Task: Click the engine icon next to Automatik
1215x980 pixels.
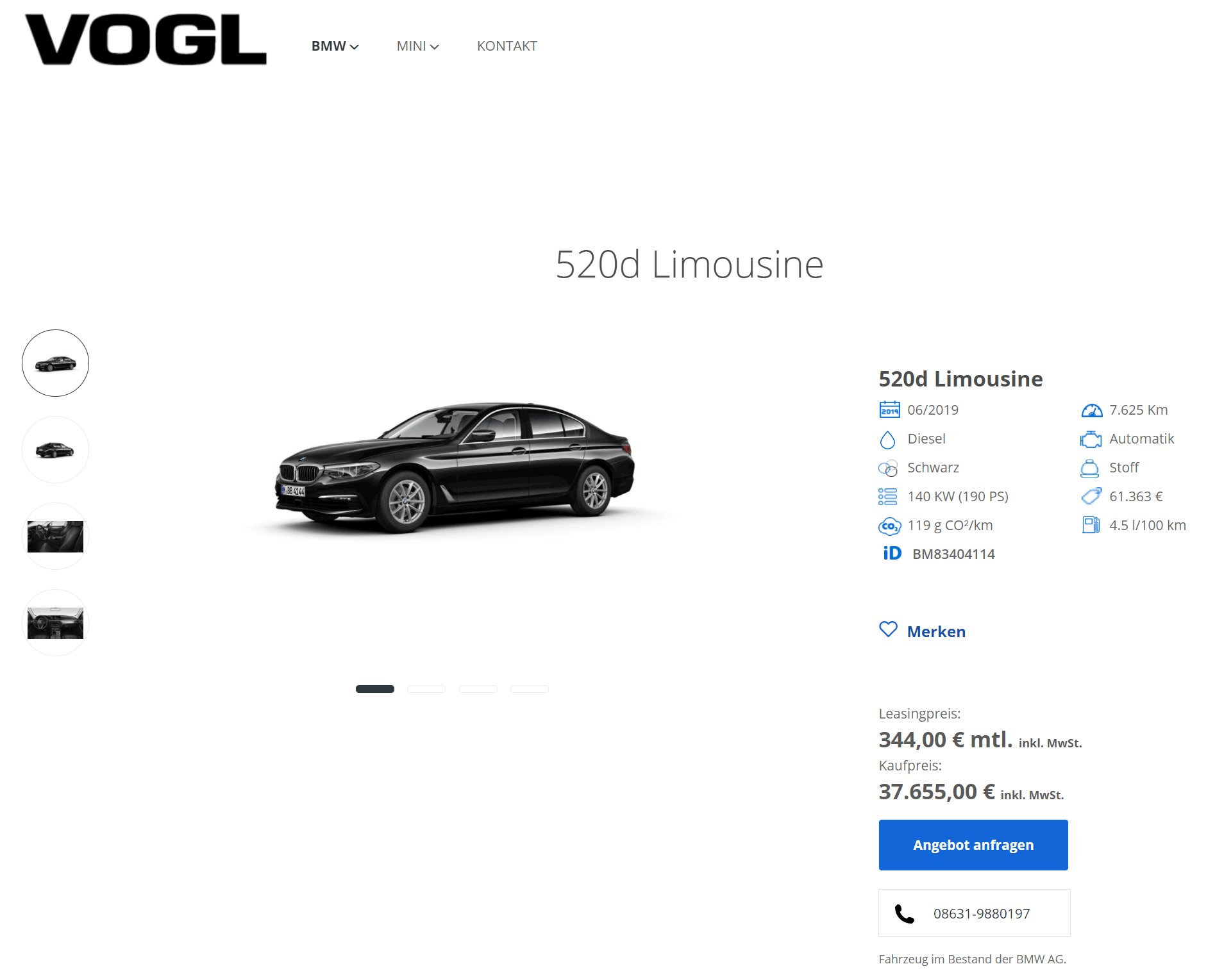Action: click(x=1091, y=439)
